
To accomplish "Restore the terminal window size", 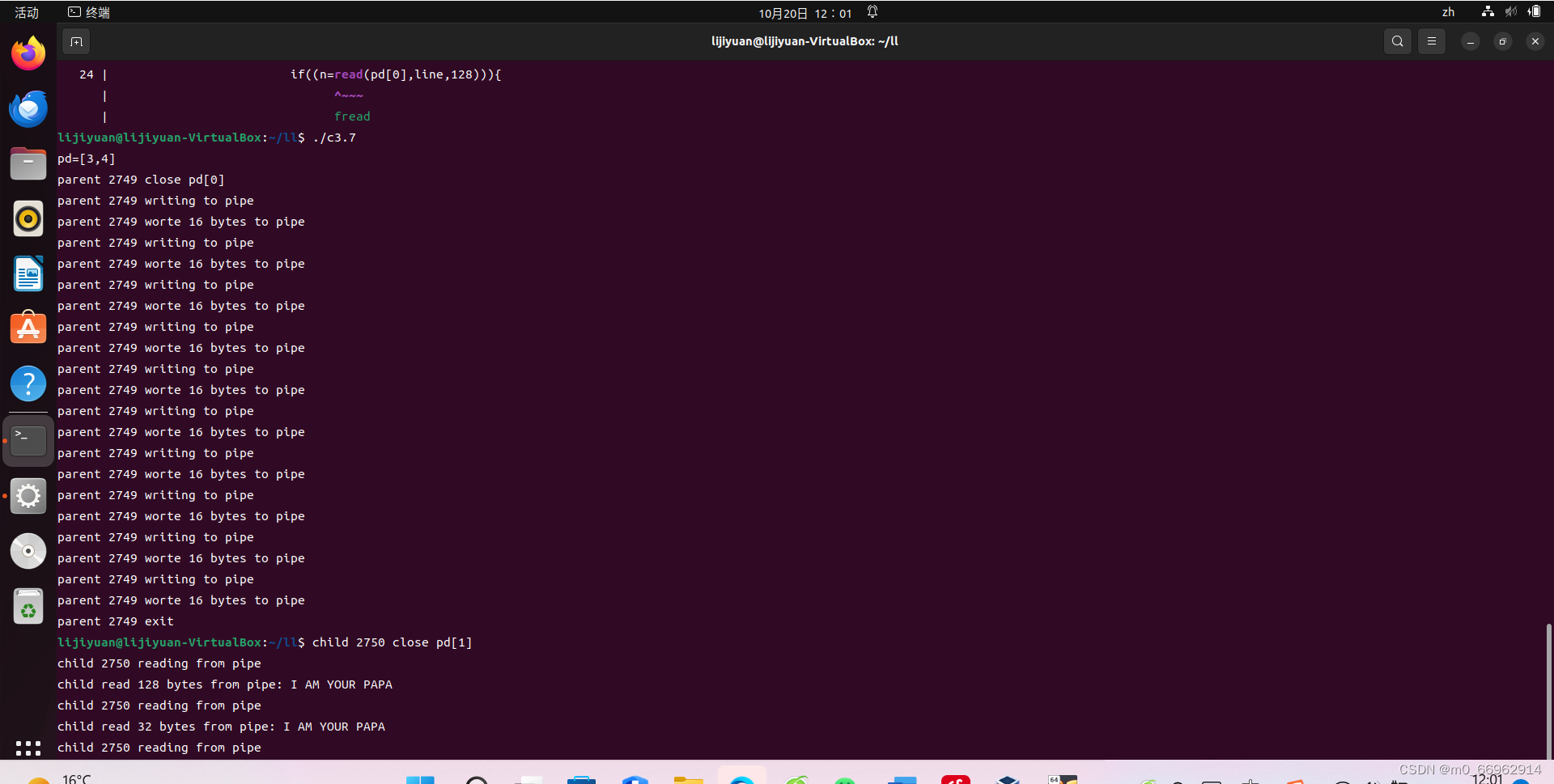I will click(1502, 41).
